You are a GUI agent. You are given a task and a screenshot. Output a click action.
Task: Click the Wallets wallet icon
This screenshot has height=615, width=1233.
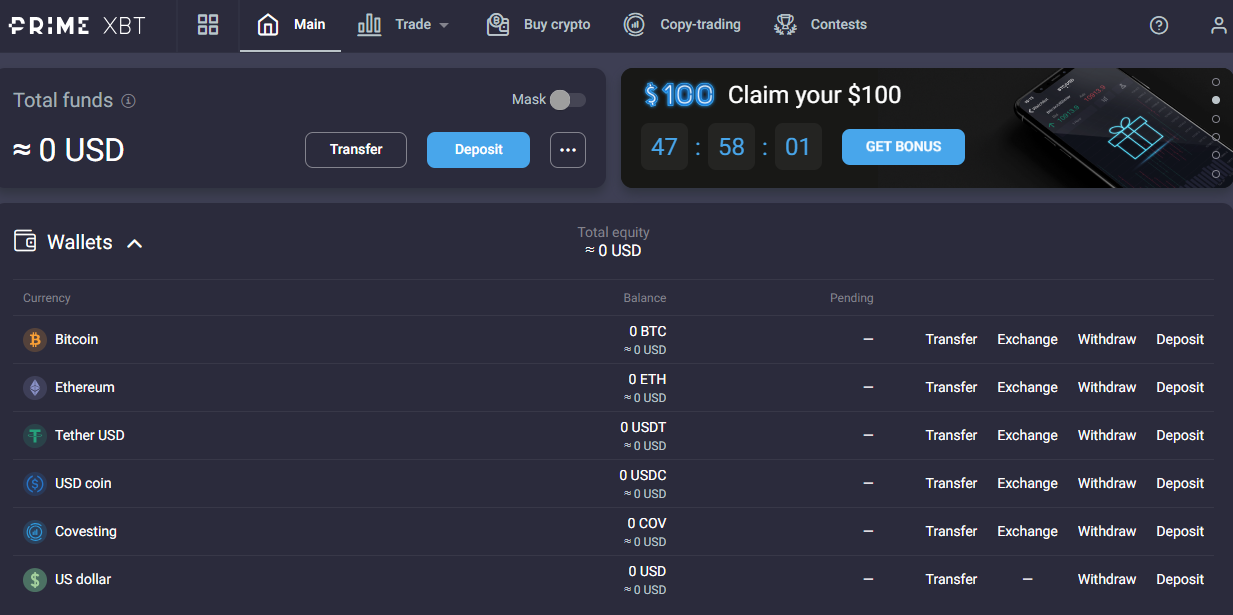point(25,241)
